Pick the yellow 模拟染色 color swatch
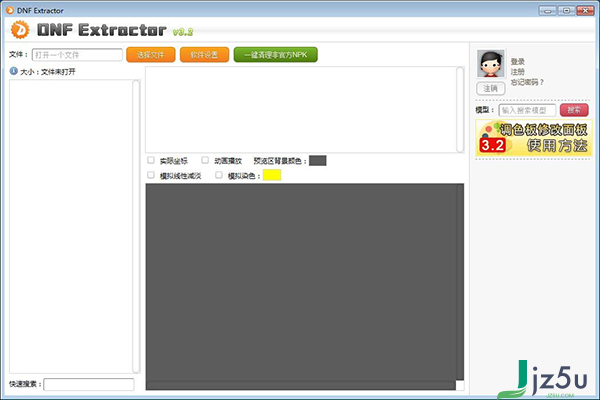Viewport: 600px width, 400px height. click(272, 175)
